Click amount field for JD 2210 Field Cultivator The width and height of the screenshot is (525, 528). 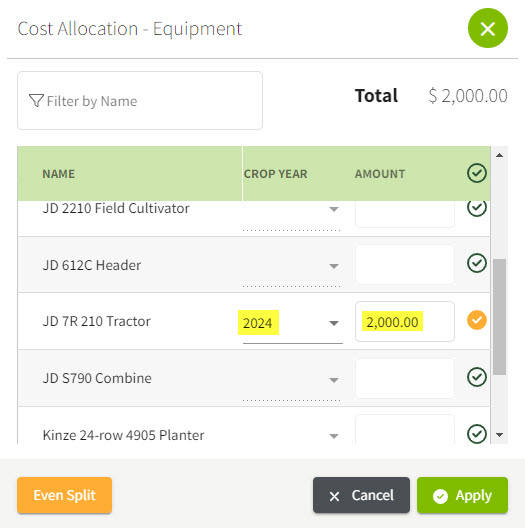coord(405,214)
